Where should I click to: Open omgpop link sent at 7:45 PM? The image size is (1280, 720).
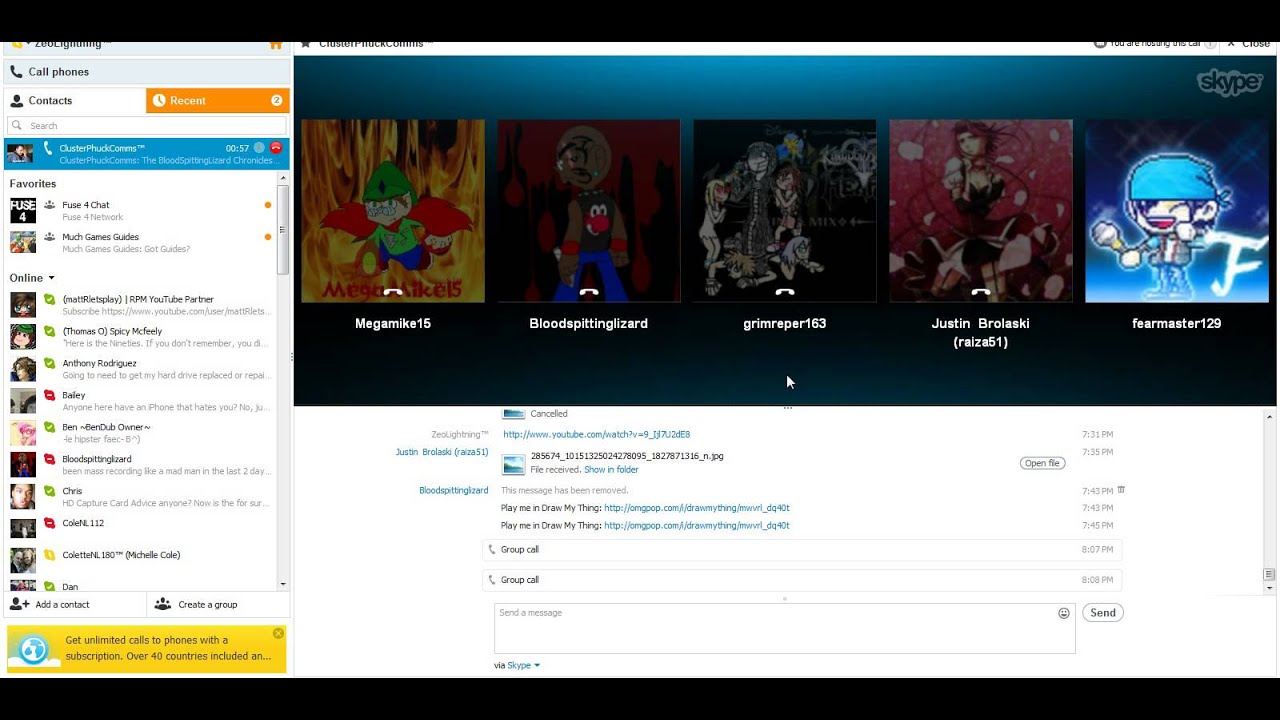click(697, 525)
